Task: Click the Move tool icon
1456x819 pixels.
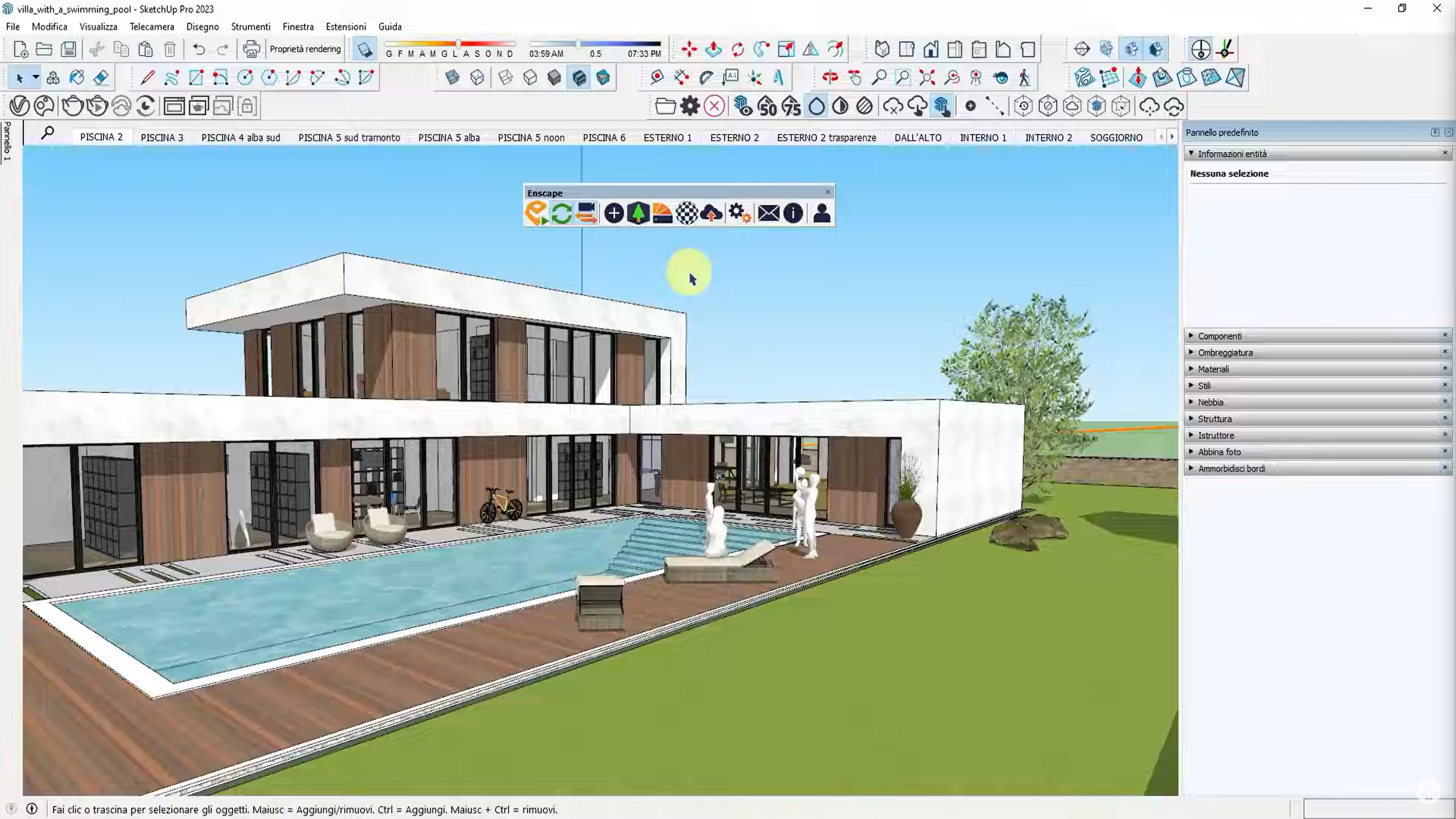Action: click(689, 49)
